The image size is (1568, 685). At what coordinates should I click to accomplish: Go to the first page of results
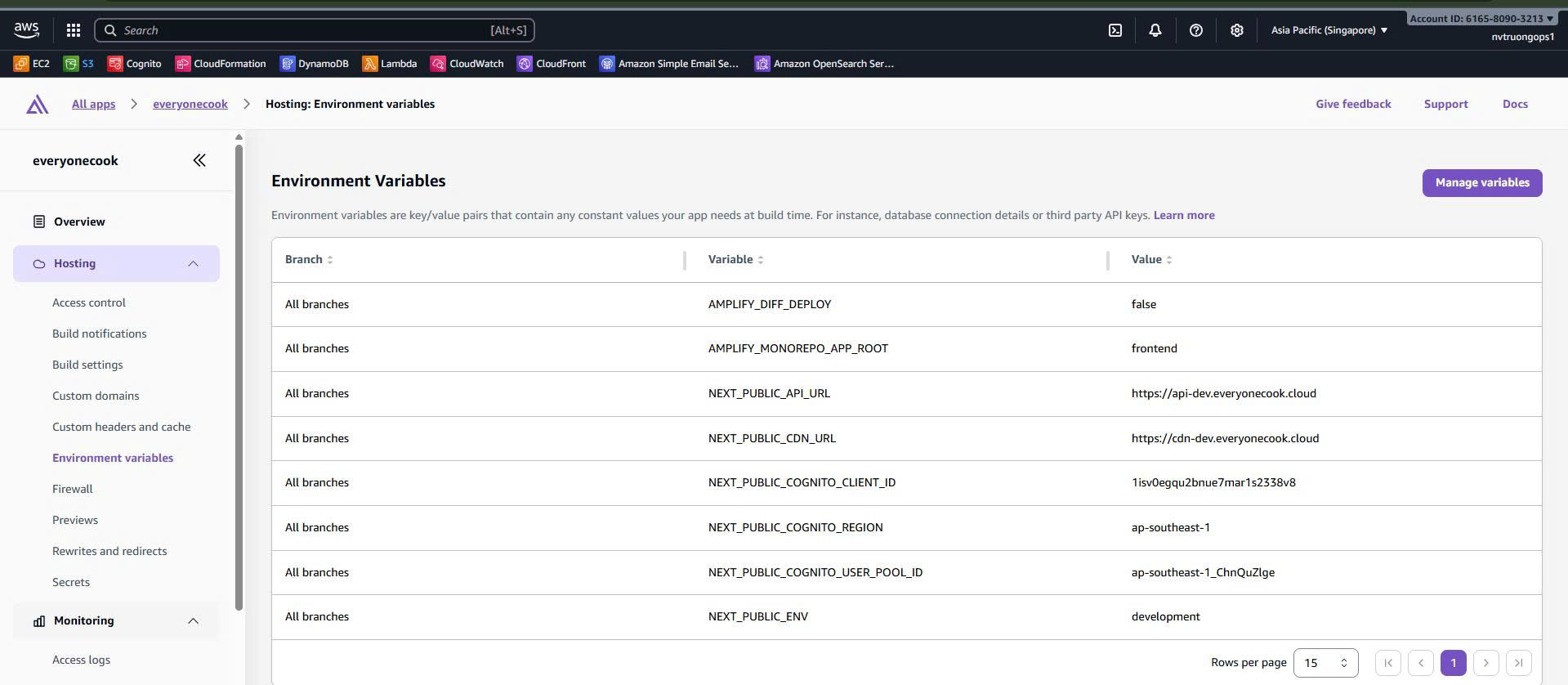(1388, 663)
